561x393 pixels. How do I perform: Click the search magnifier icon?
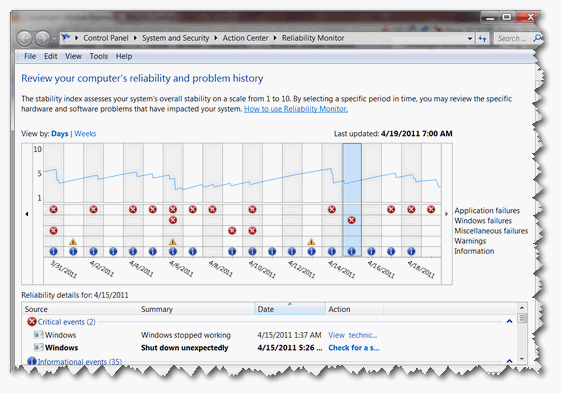tap(537, 38)
